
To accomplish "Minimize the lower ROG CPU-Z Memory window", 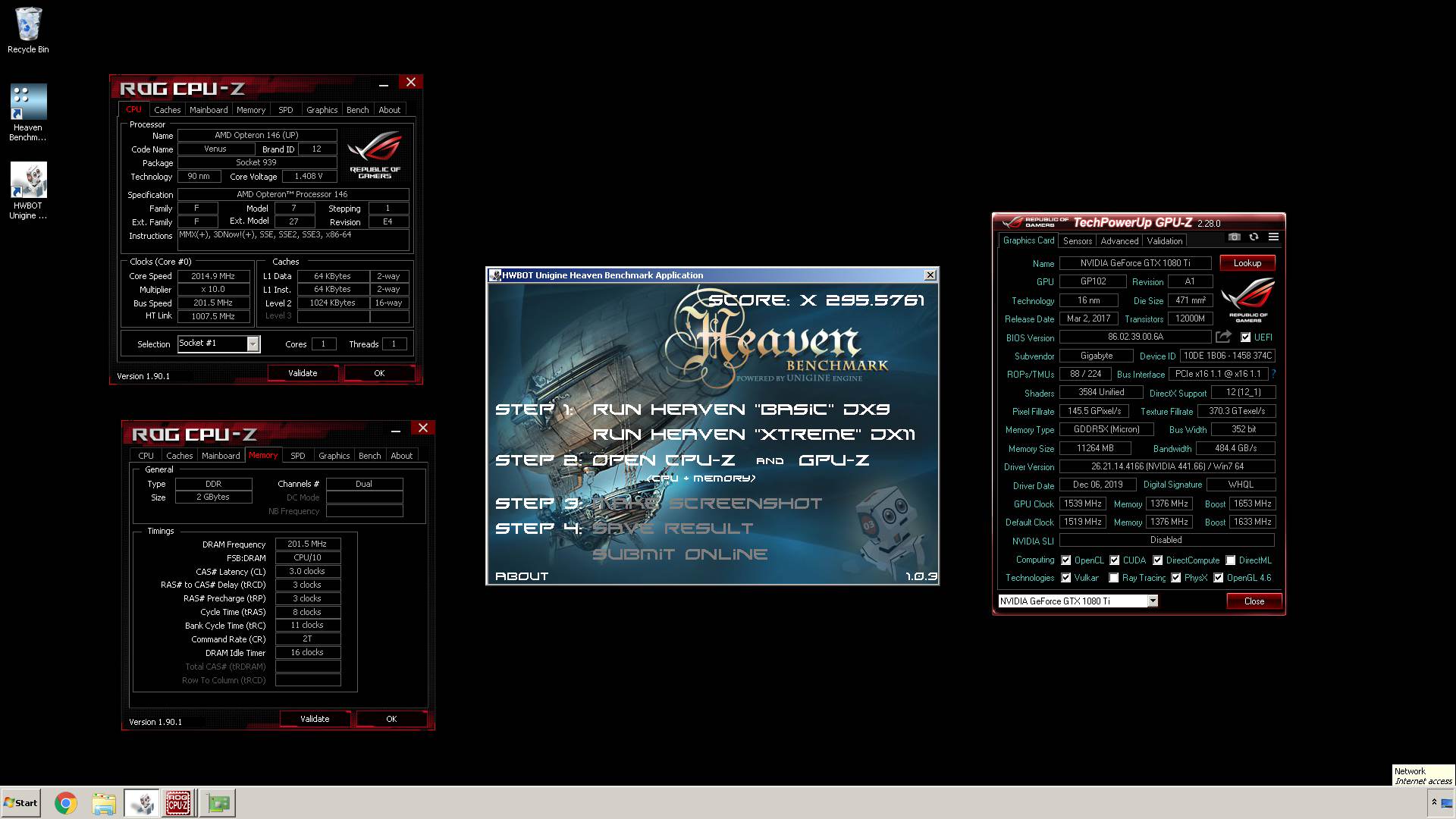I will [x=396, y=430].
